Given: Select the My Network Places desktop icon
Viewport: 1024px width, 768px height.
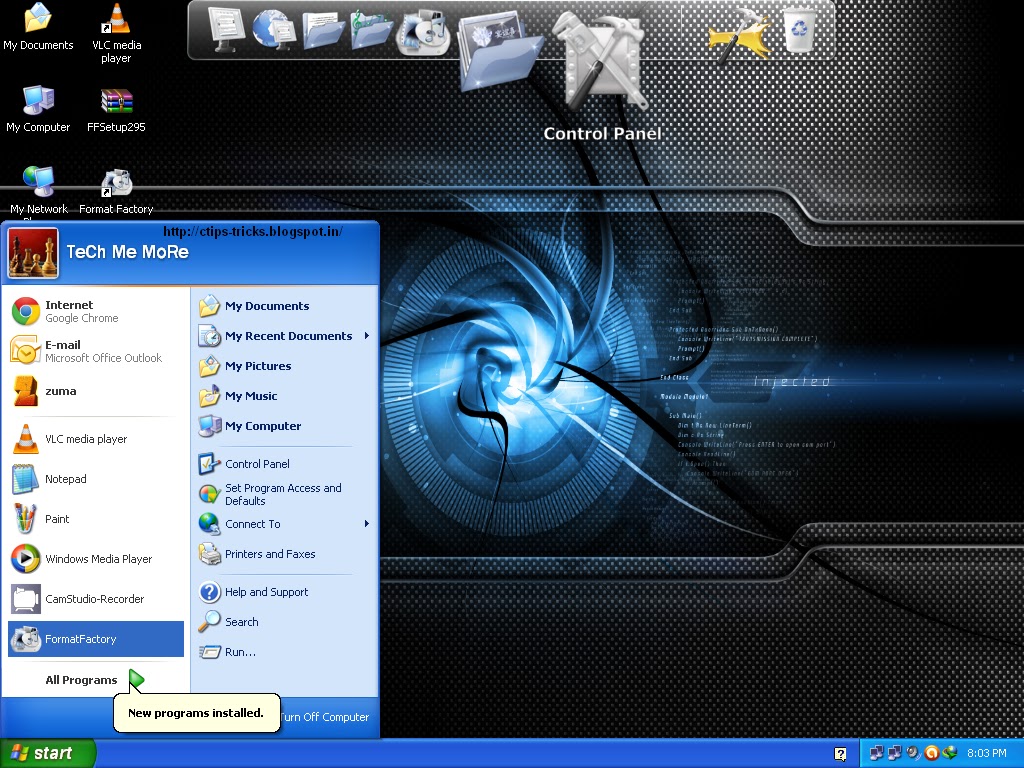Looking at the screenshot, I should point(39,191).
